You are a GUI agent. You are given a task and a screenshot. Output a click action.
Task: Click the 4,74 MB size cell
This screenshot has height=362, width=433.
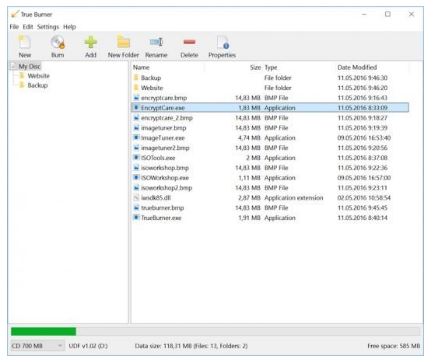click(x=249, y=138)
